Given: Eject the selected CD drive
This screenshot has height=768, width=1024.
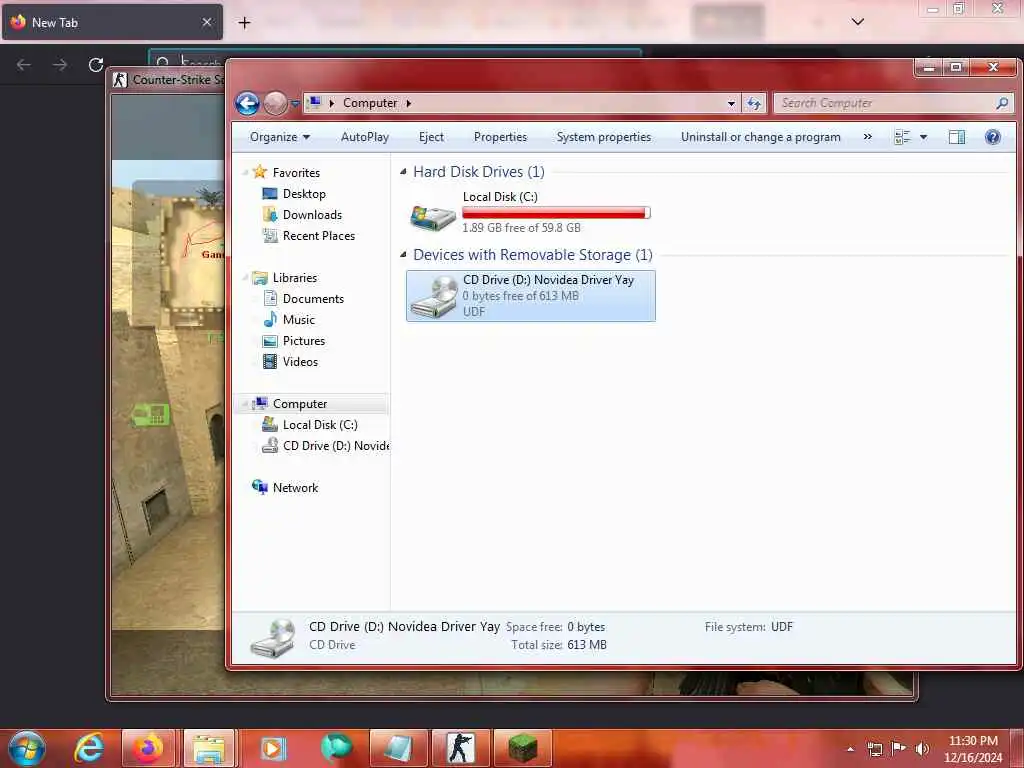Looking at the screenshot, I should pos(431,137).
